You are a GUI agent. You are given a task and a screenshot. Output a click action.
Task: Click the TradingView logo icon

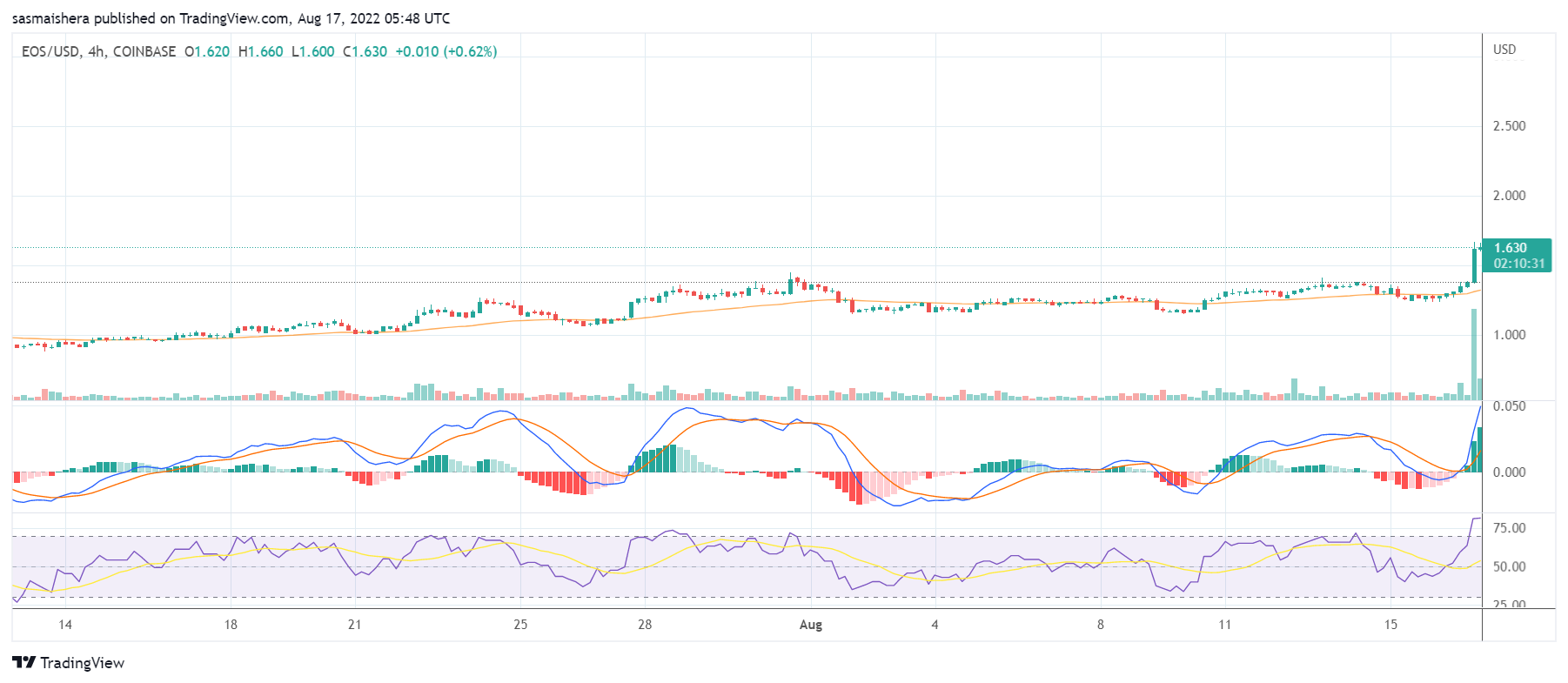pos(24,662)
